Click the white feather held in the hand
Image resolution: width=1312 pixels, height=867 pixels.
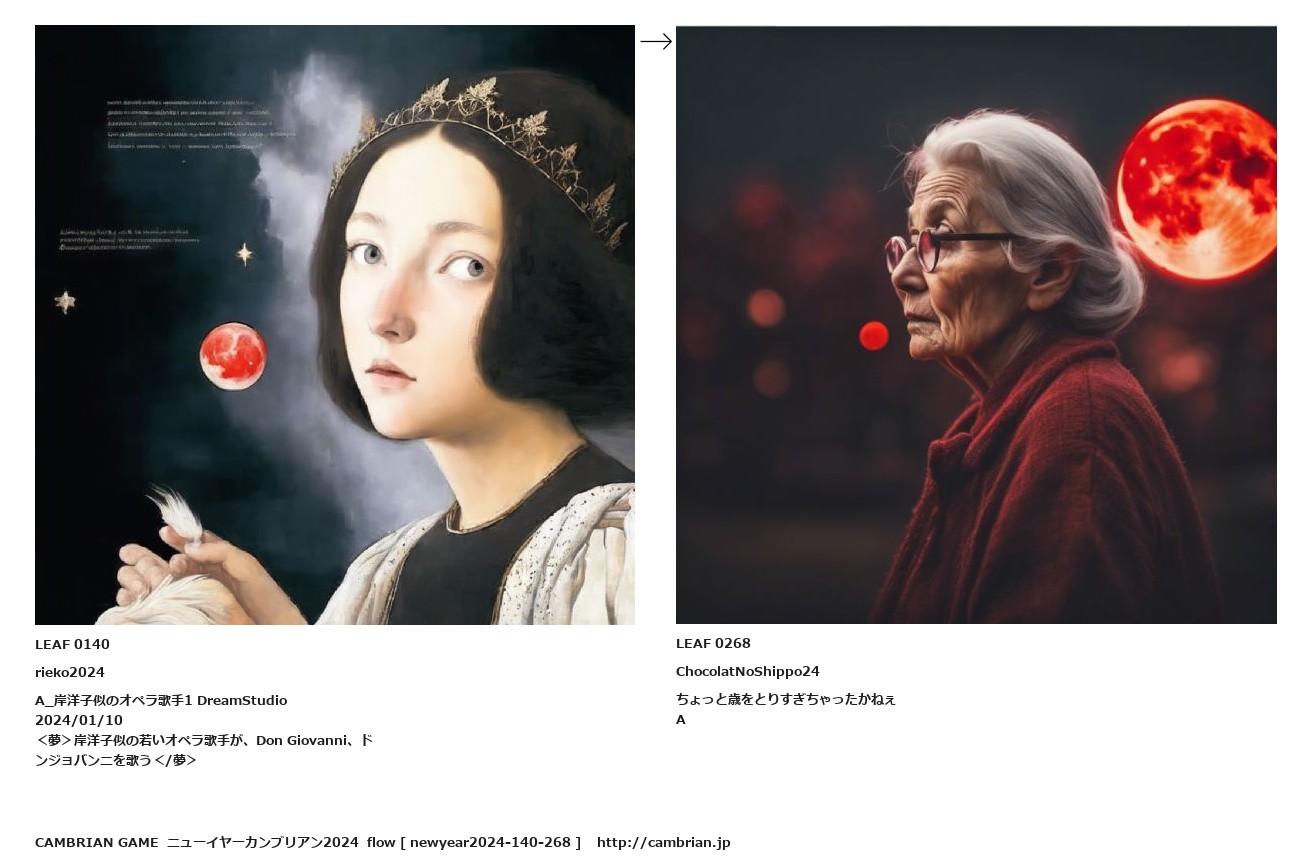[x=176, y=514]
